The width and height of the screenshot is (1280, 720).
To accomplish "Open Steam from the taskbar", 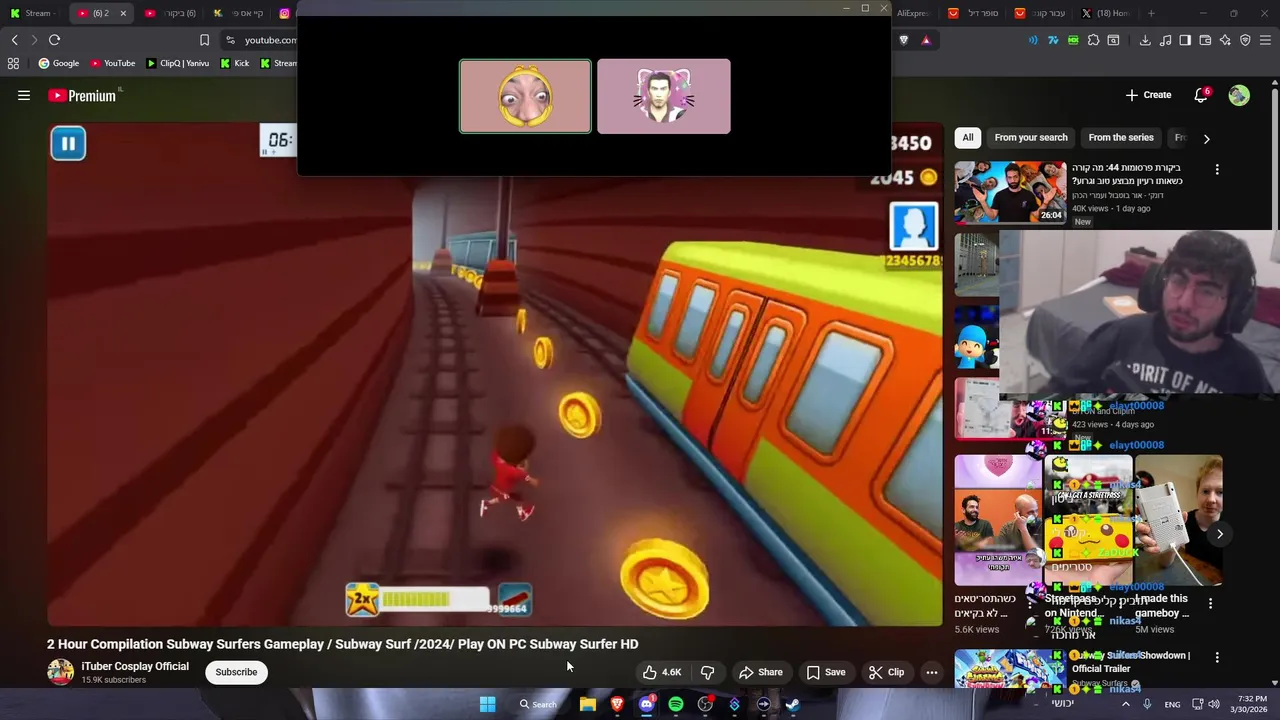I will click(x=792, y=704).
